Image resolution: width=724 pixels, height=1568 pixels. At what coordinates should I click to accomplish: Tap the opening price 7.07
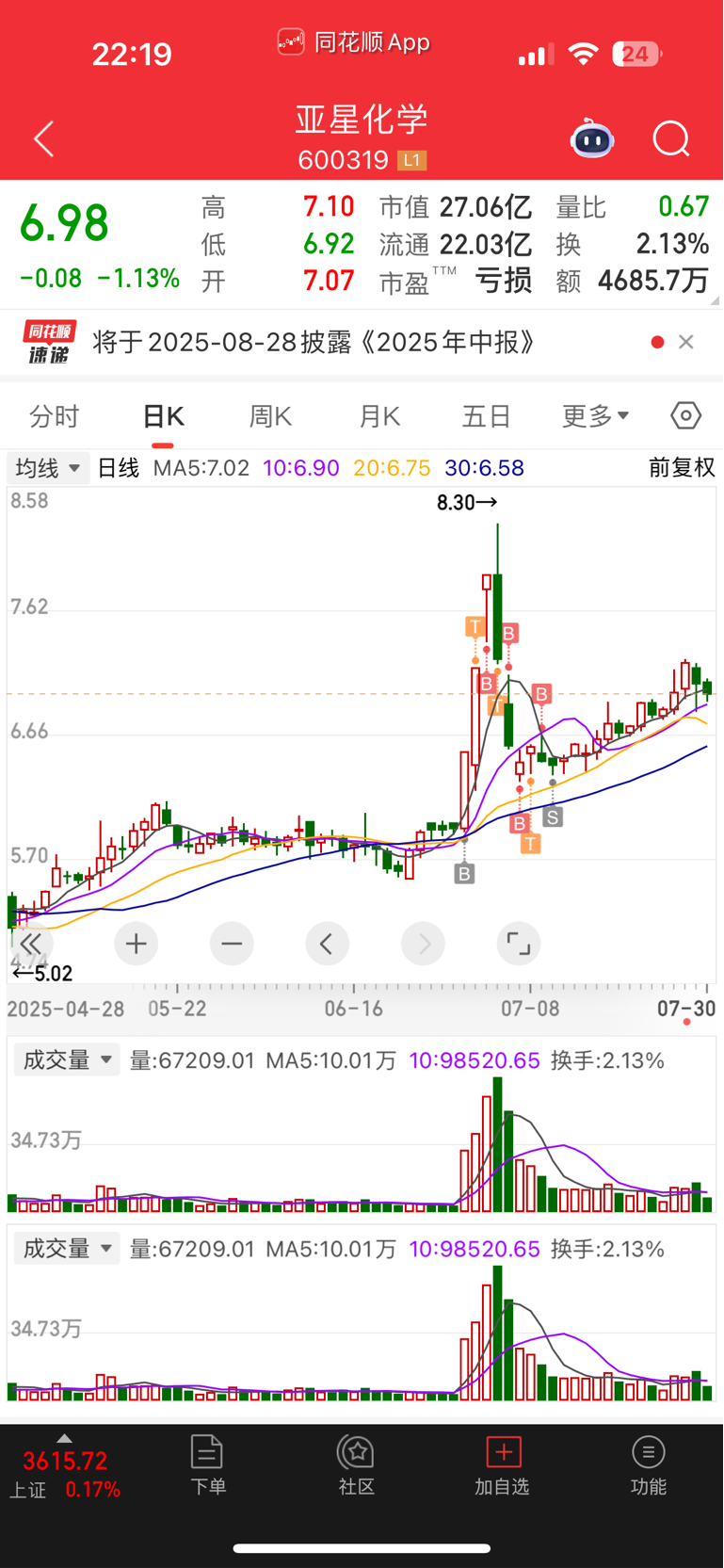(329, 281)
